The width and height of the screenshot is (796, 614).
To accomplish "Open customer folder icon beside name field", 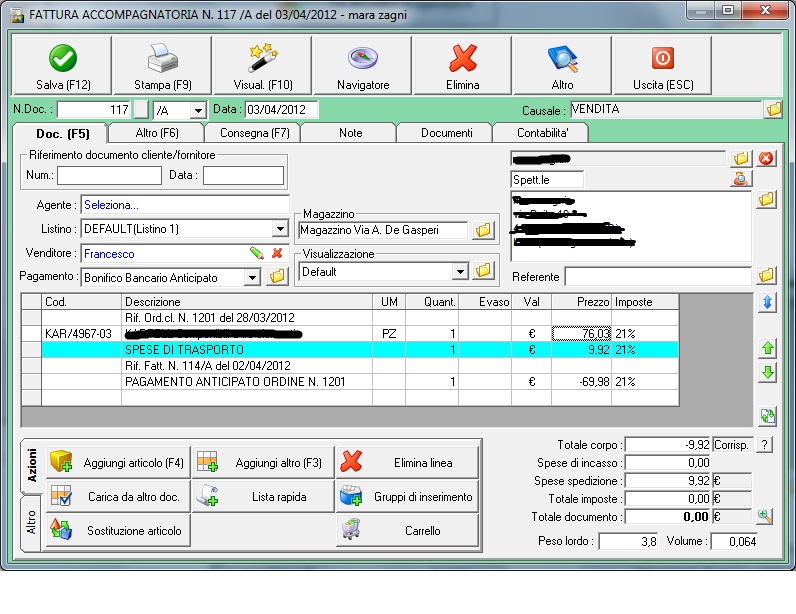I will coord(741,158).
